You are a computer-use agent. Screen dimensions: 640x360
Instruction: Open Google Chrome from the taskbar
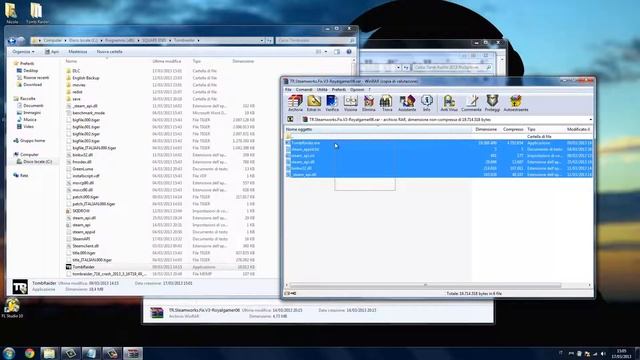coord(29,353)
